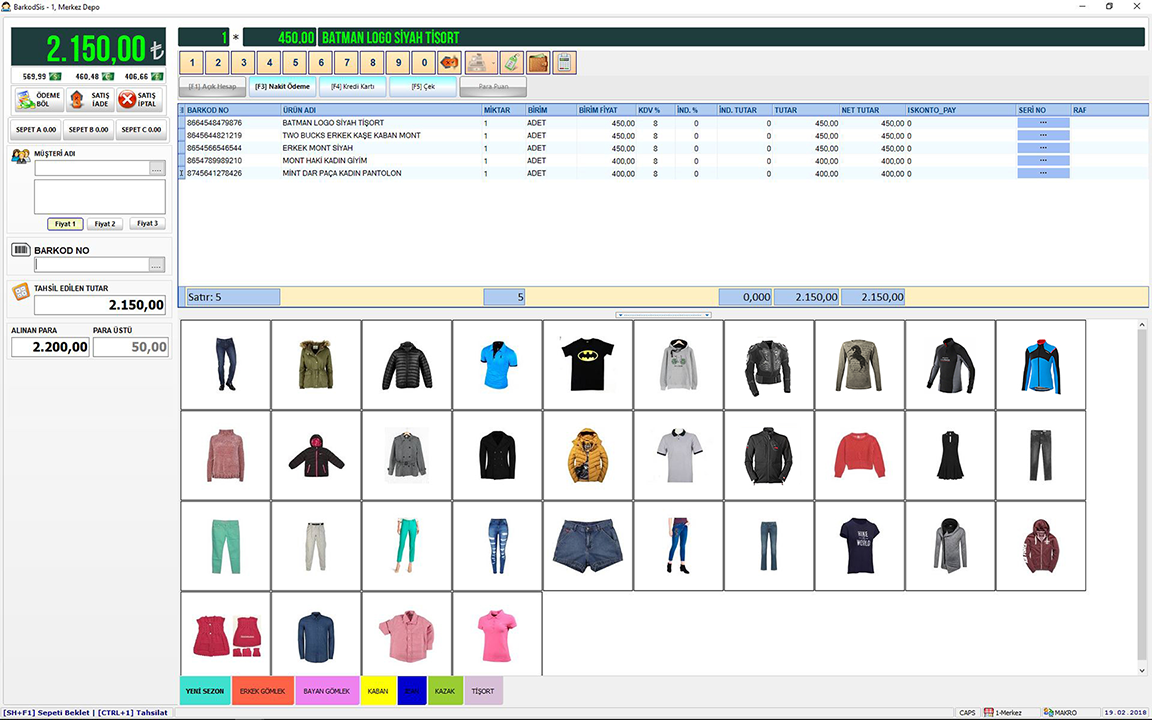Open the calculator icon in toolbar
This screenshot has width=1152, height=720.
[x=564, y=63]
